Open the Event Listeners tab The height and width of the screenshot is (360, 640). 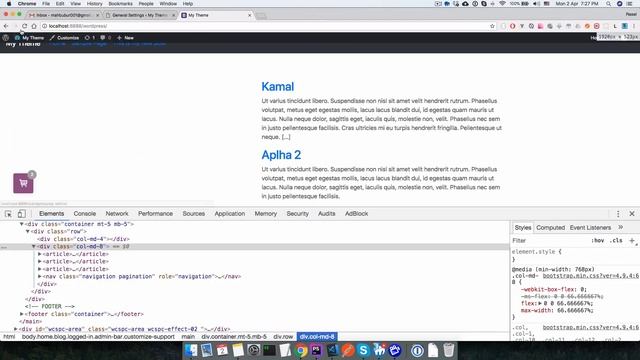click(x=590, y=227)
